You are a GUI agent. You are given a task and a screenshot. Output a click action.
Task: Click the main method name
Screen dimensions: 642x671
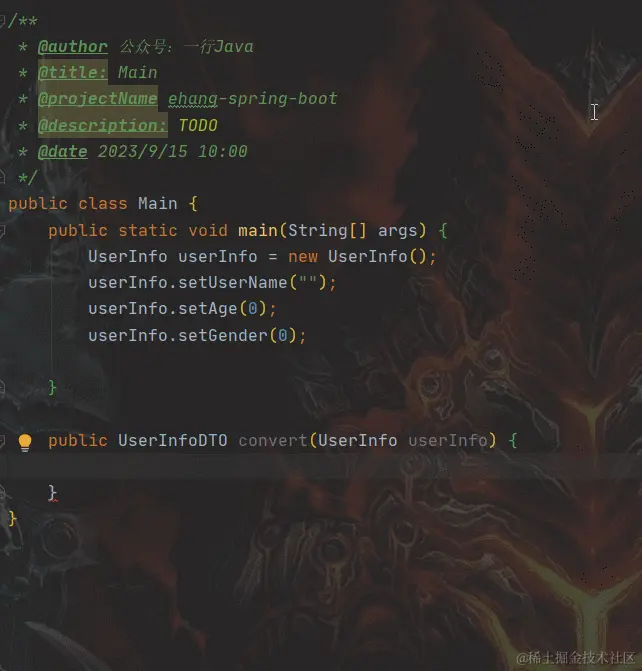point(258,231)
